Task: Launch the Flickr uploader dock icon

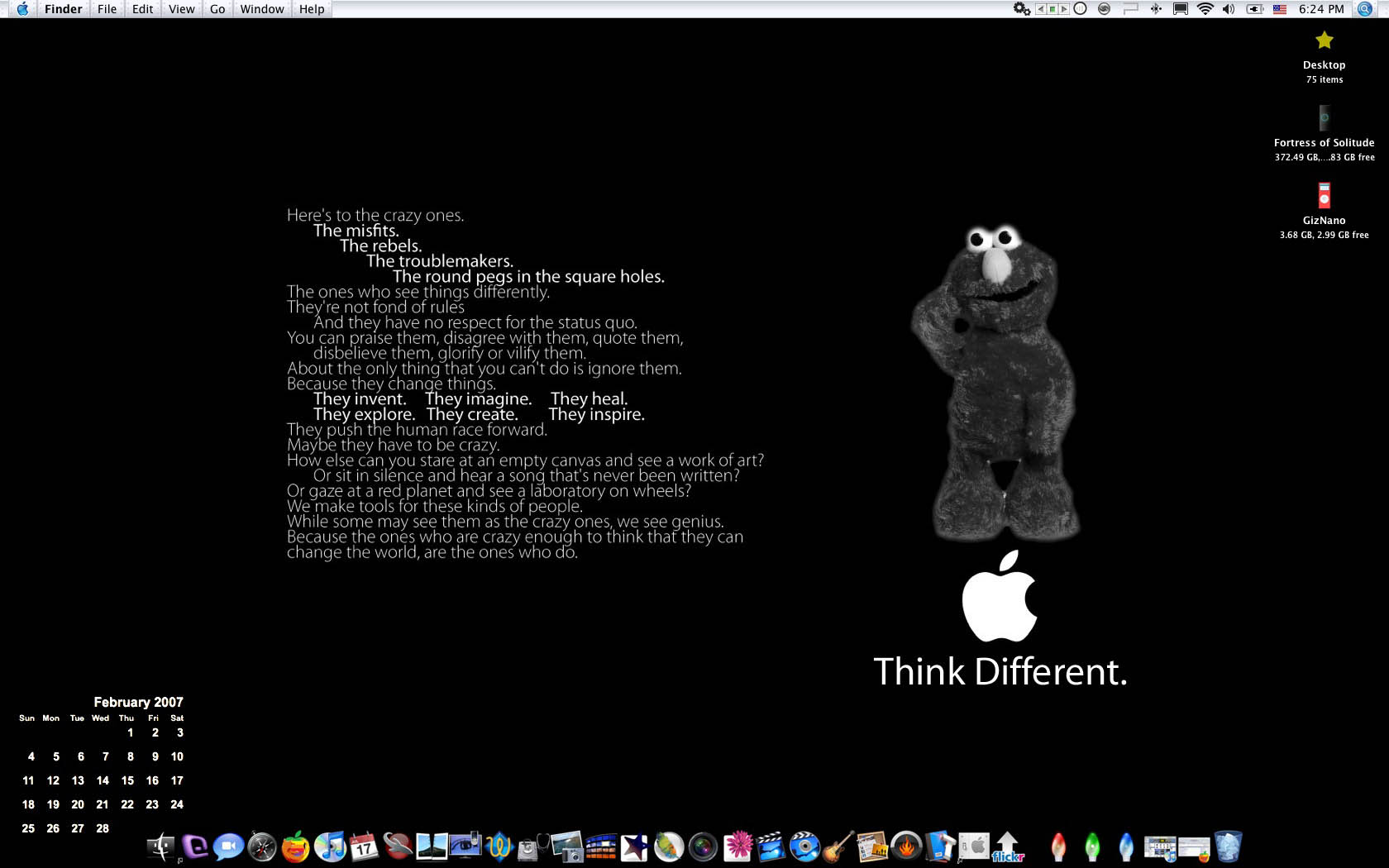Action: pyautogui.click(x=1008, y=847)
